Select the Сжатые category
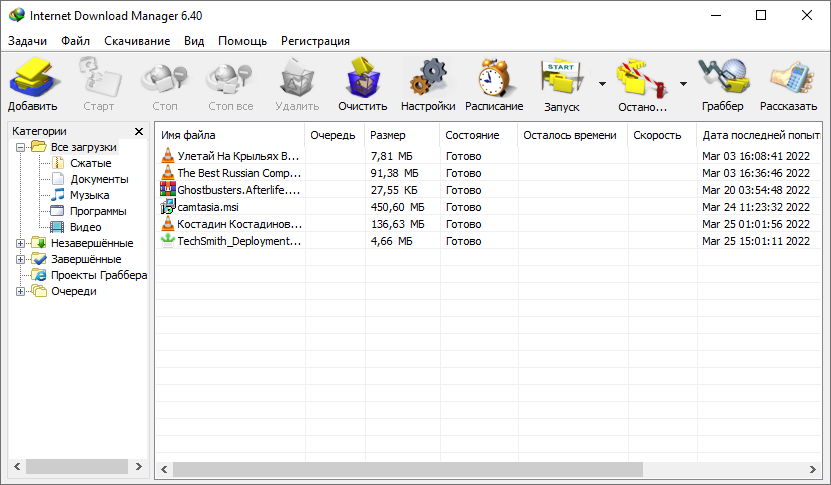This screenshot has width=831, height=485. tap(91, 163)
